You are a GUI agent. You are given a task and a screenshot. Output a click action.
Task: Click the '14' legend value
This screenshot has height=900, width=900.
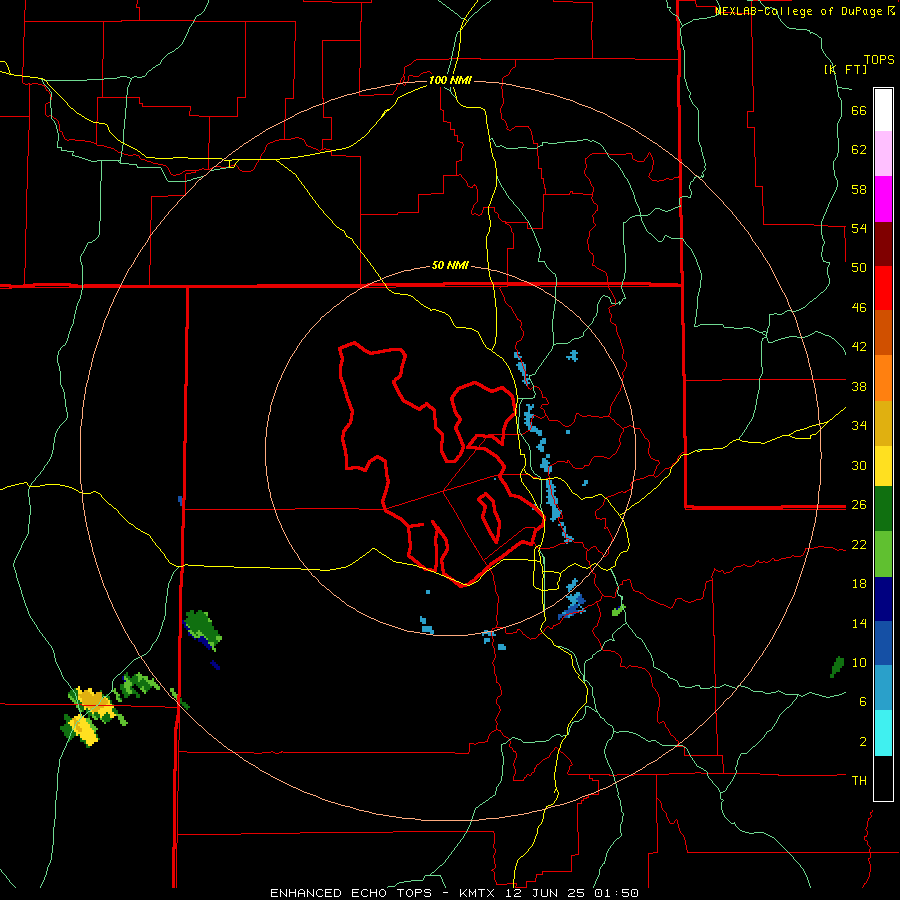pos(859,623)
